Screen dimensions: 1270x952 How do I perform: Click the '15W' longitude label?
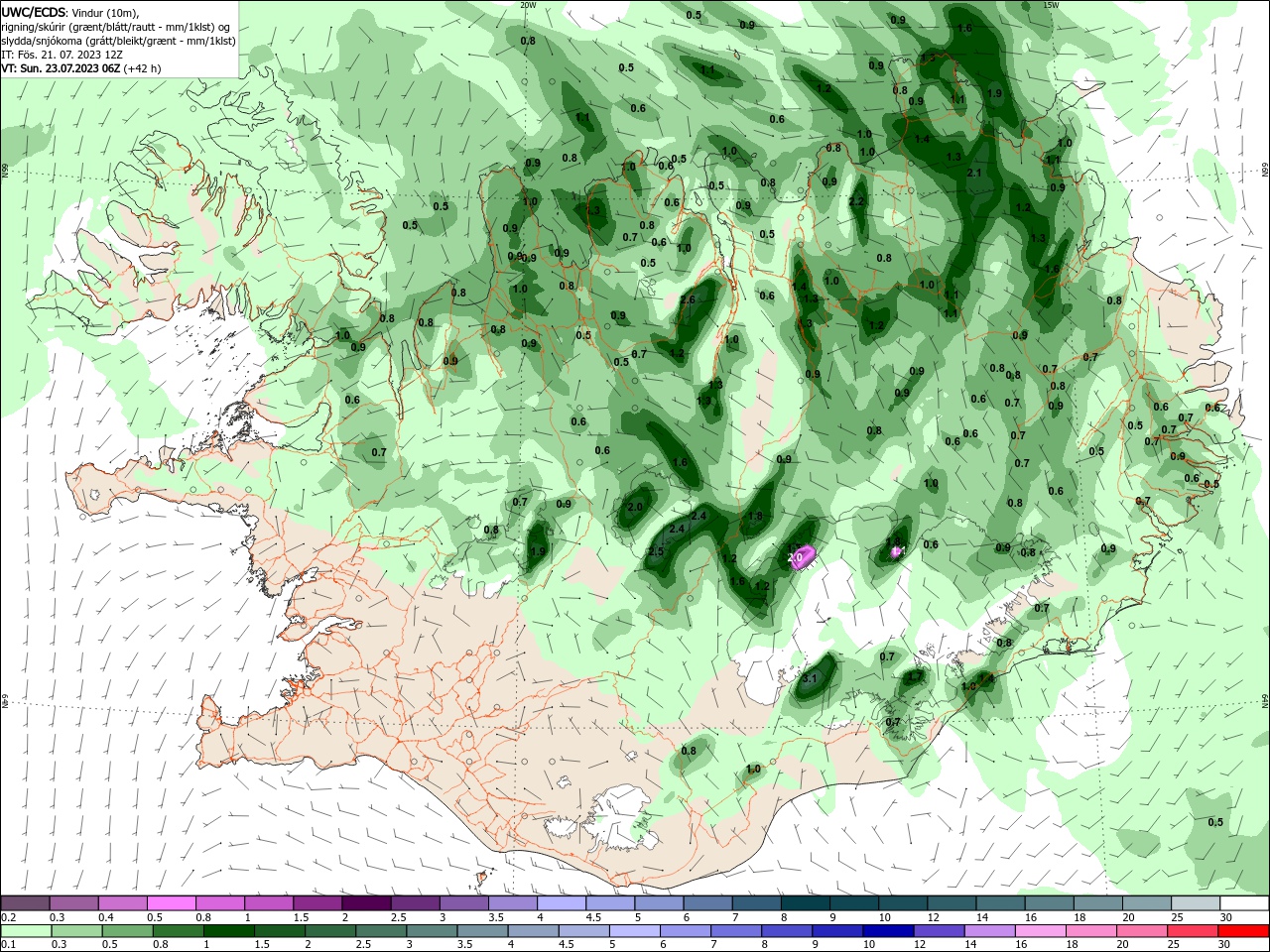(1051, 5)
